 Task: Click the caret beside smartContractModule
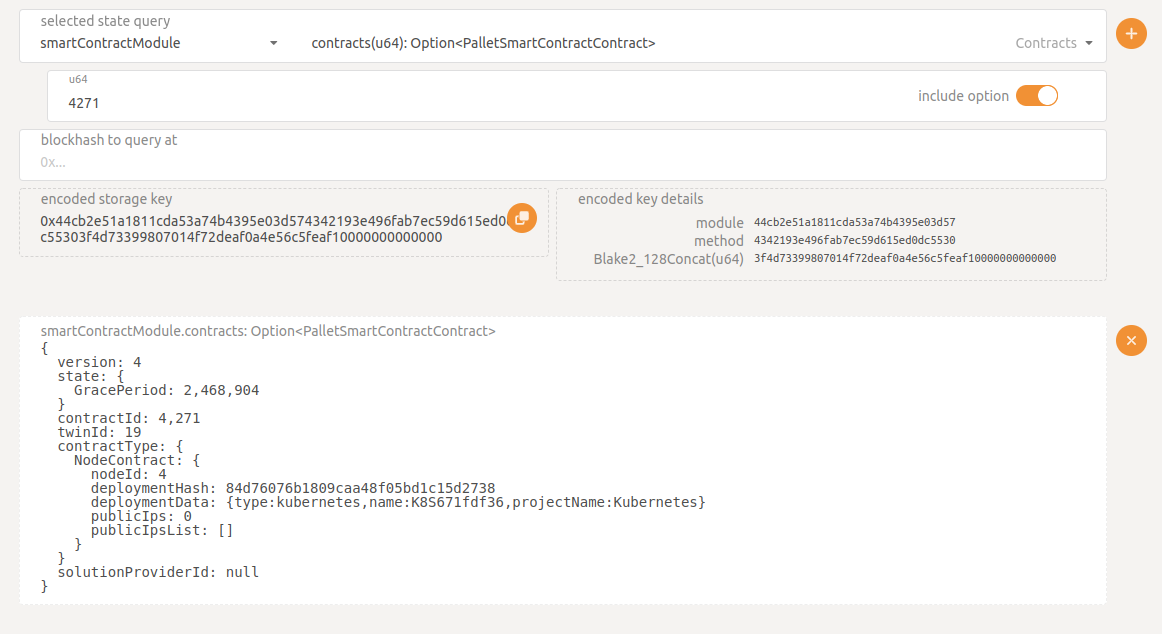(x=273, y=43)
